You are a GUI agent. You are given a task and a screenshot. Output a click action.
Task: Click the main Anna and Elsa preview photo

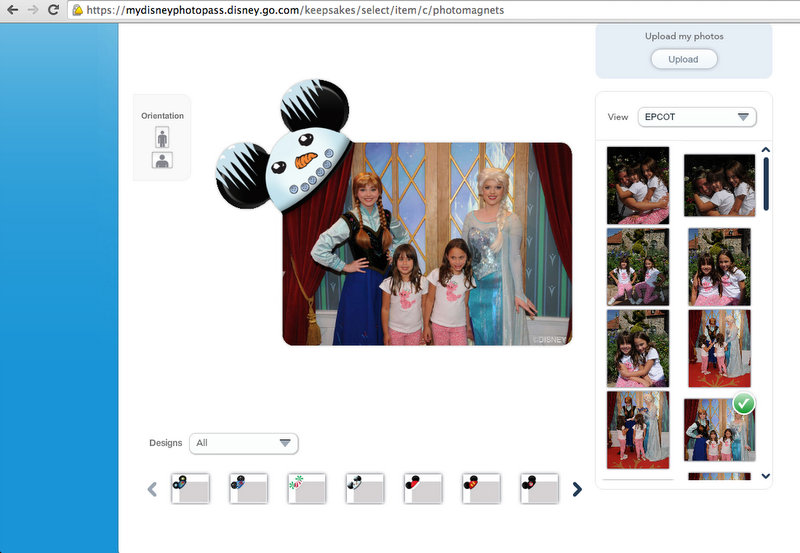pos(428,244)
